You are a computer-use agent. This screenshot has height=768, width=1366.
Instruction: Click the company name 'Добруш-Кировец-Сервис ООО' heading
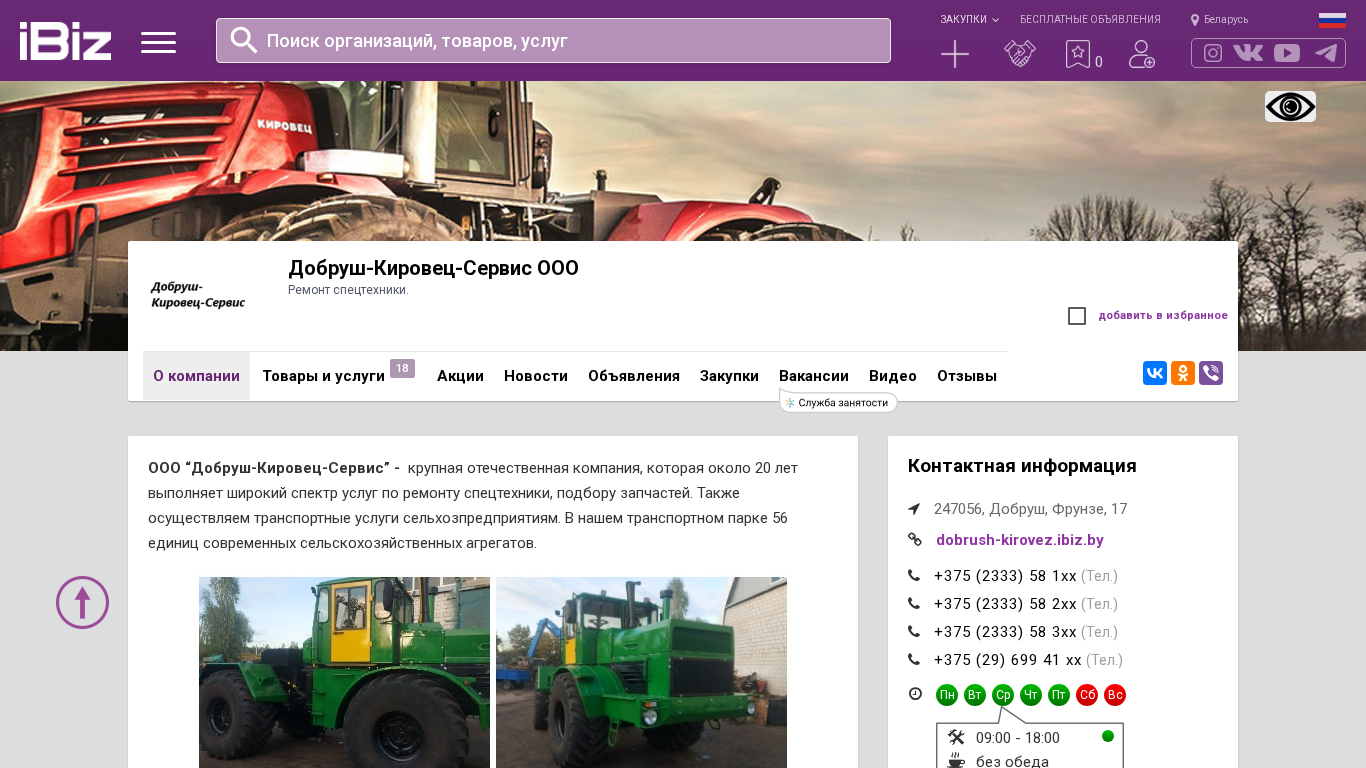pyautogui.click(x=433, y=268)
